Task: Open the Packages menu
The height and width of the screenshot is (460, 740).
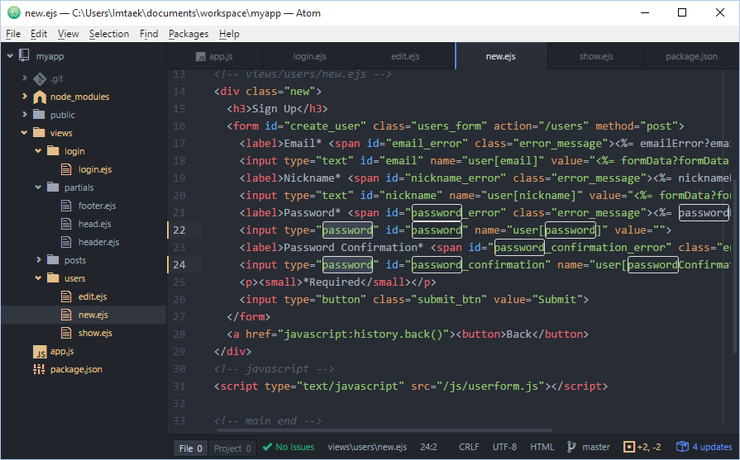Action: point(188,33)
